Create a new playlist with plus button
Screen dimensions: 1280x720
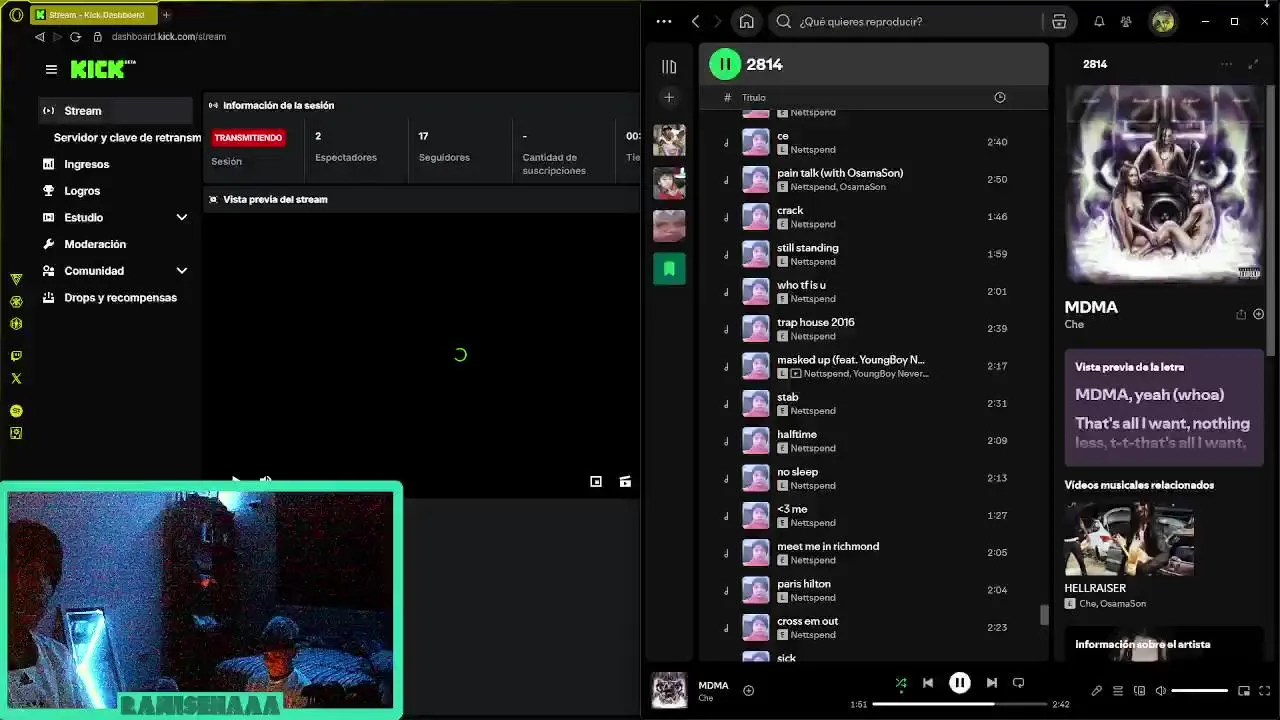coord(669,97)
